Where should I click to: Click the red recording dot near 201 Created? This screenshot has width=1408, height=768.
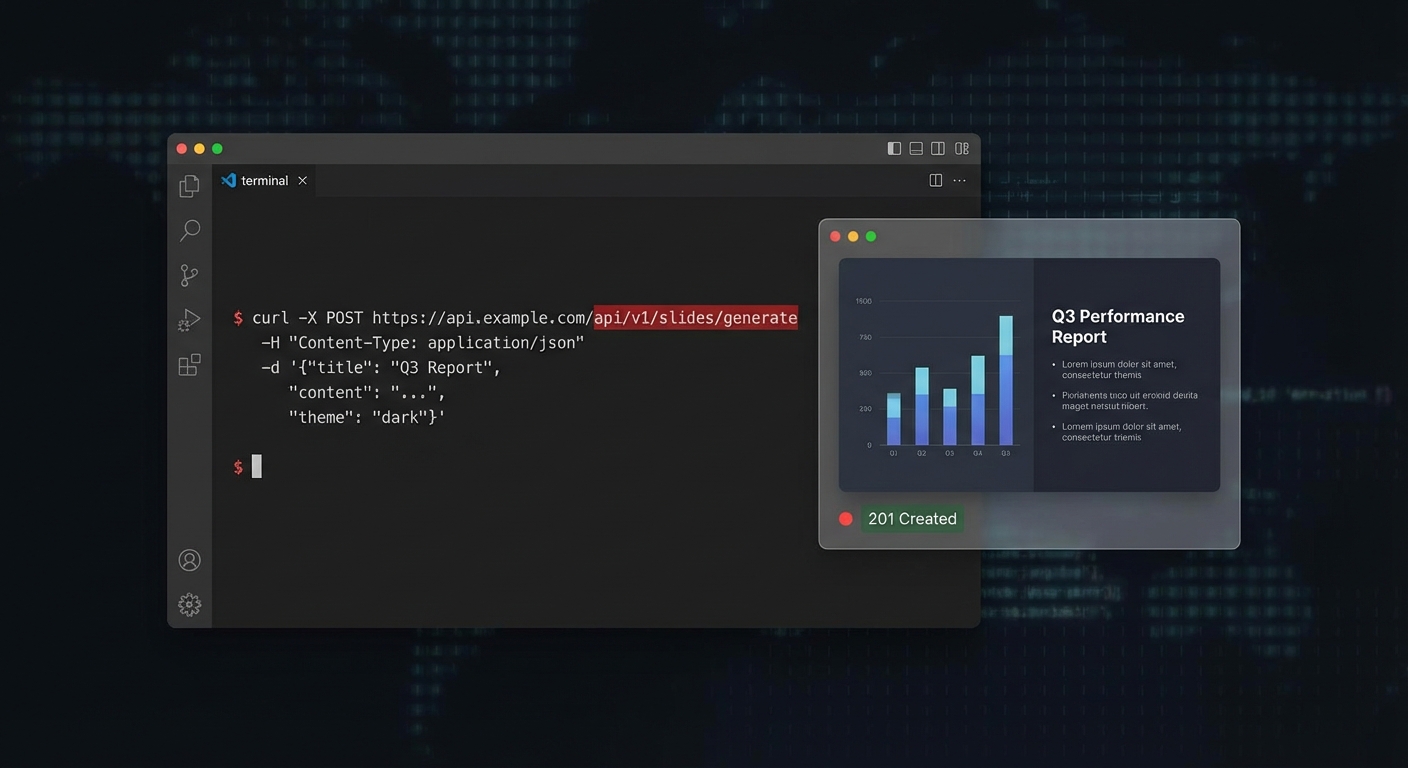point(845,518)
